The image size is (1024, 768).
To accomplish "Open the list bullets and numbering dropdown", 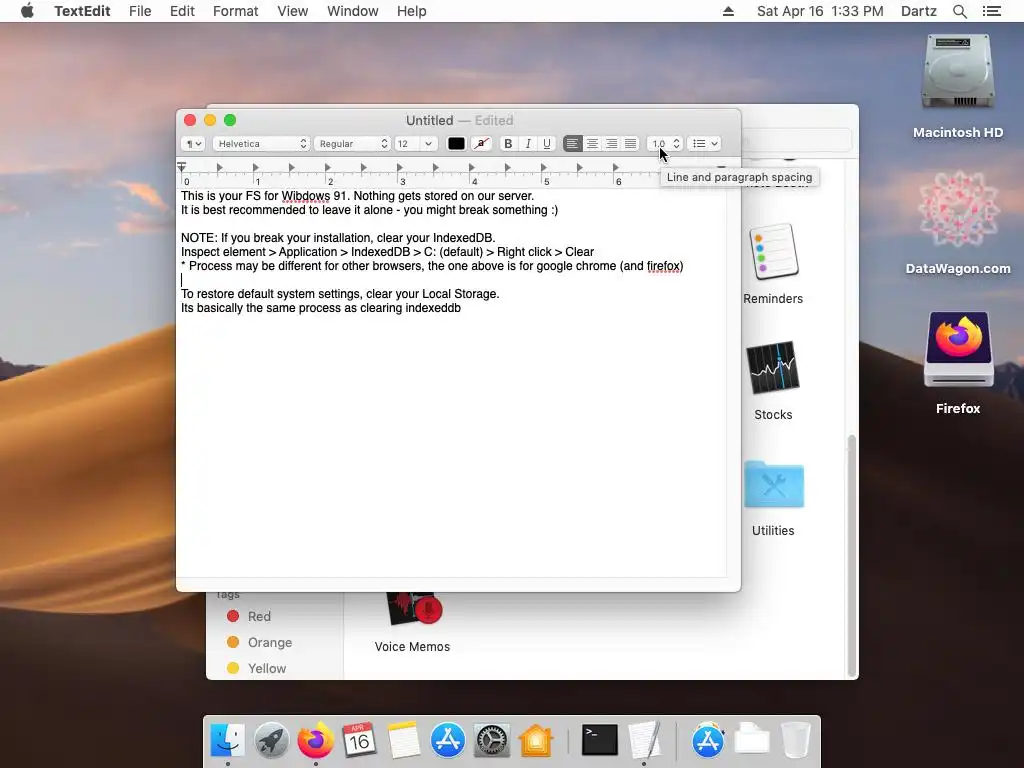I will click(704, 144).
